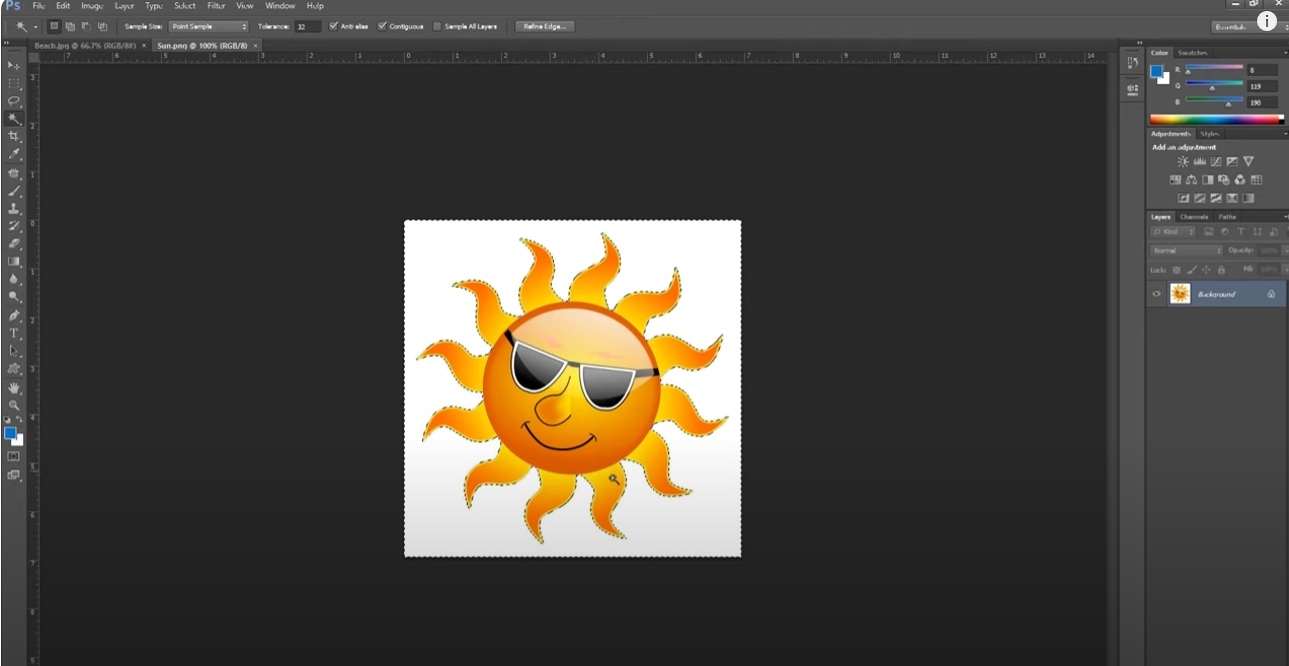Select the Brush tool
1289x666 pixels.
coord(14,192)
